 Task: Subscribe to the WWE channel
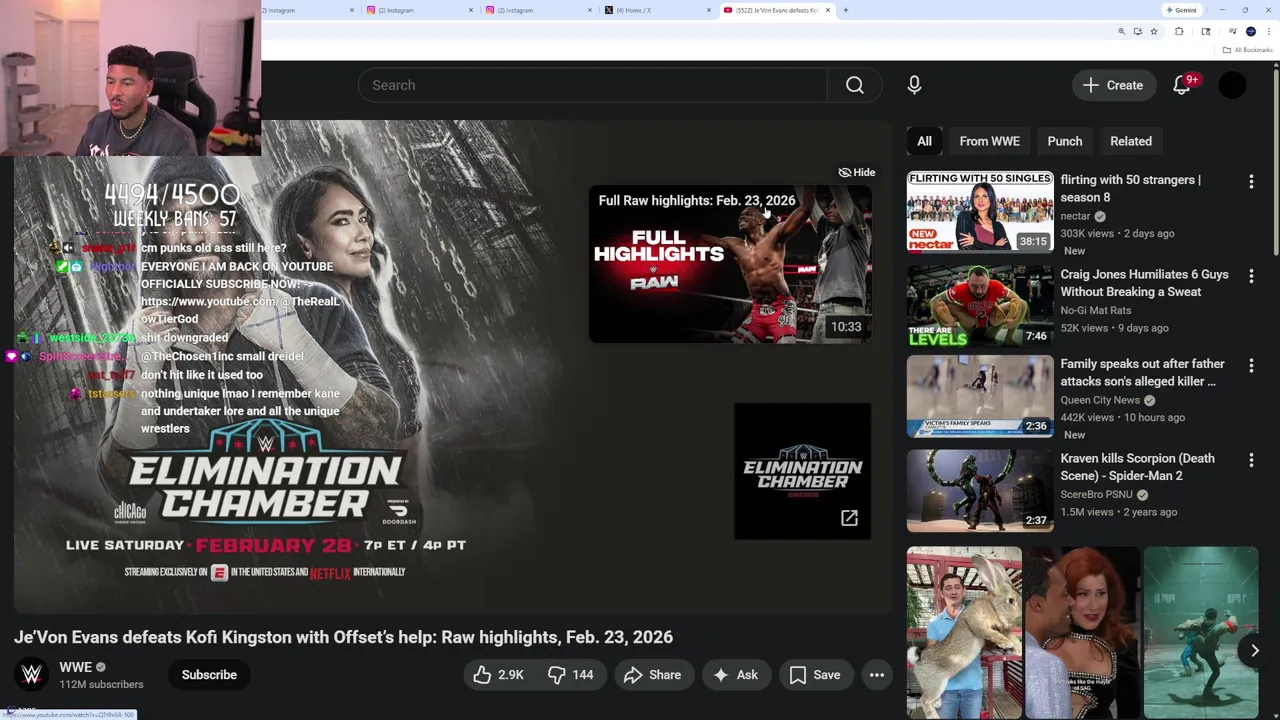point(209,675)
